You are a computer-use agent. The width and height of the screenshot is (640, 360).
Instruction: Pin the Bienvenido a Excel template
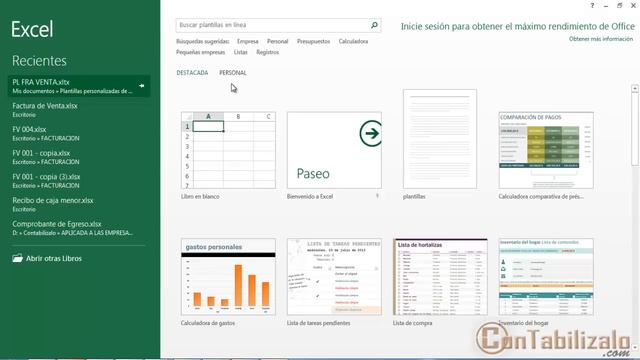377,196
